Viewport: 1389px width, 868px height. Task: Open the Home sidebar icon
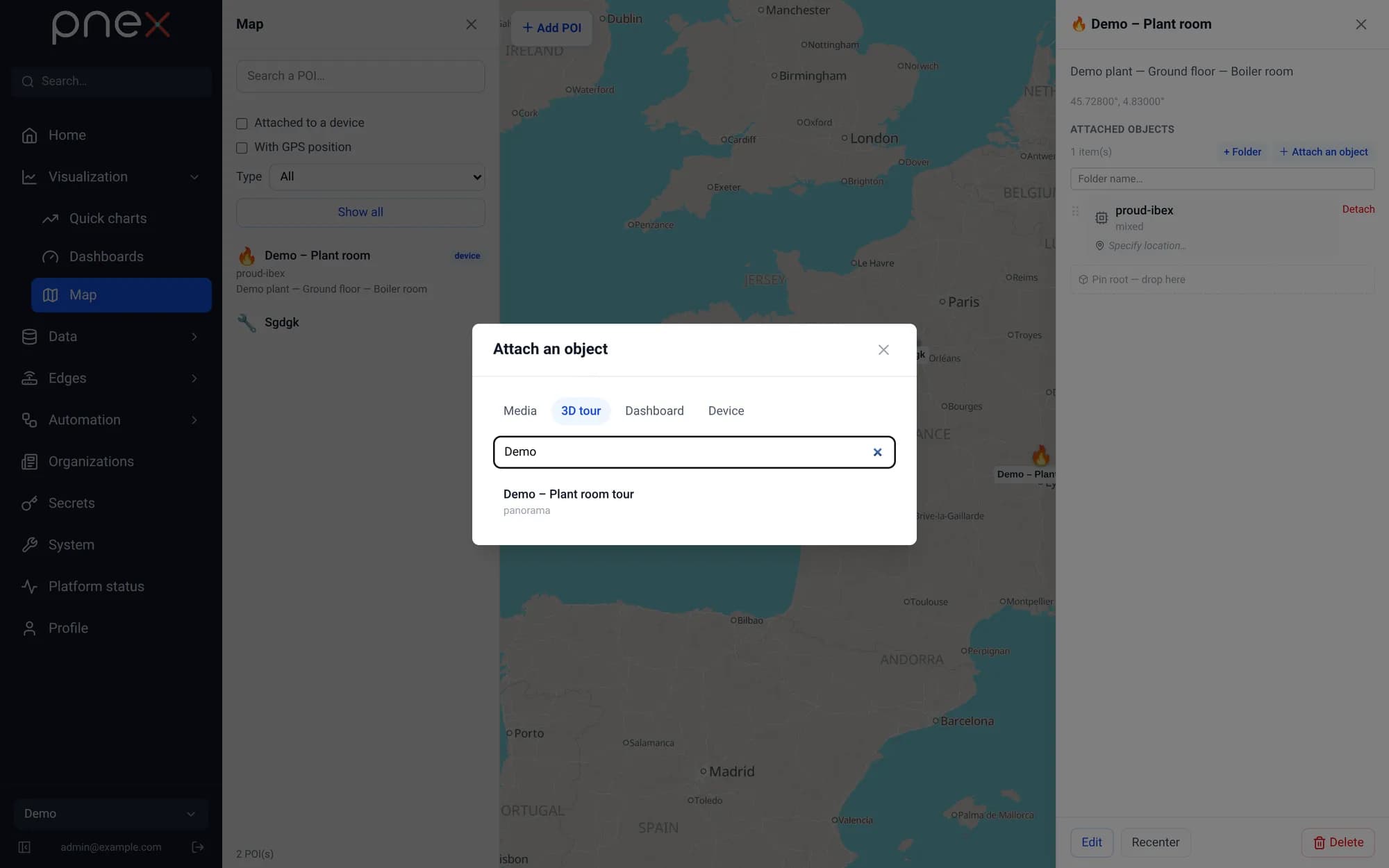pyautogui.click(x=29, y=135)
